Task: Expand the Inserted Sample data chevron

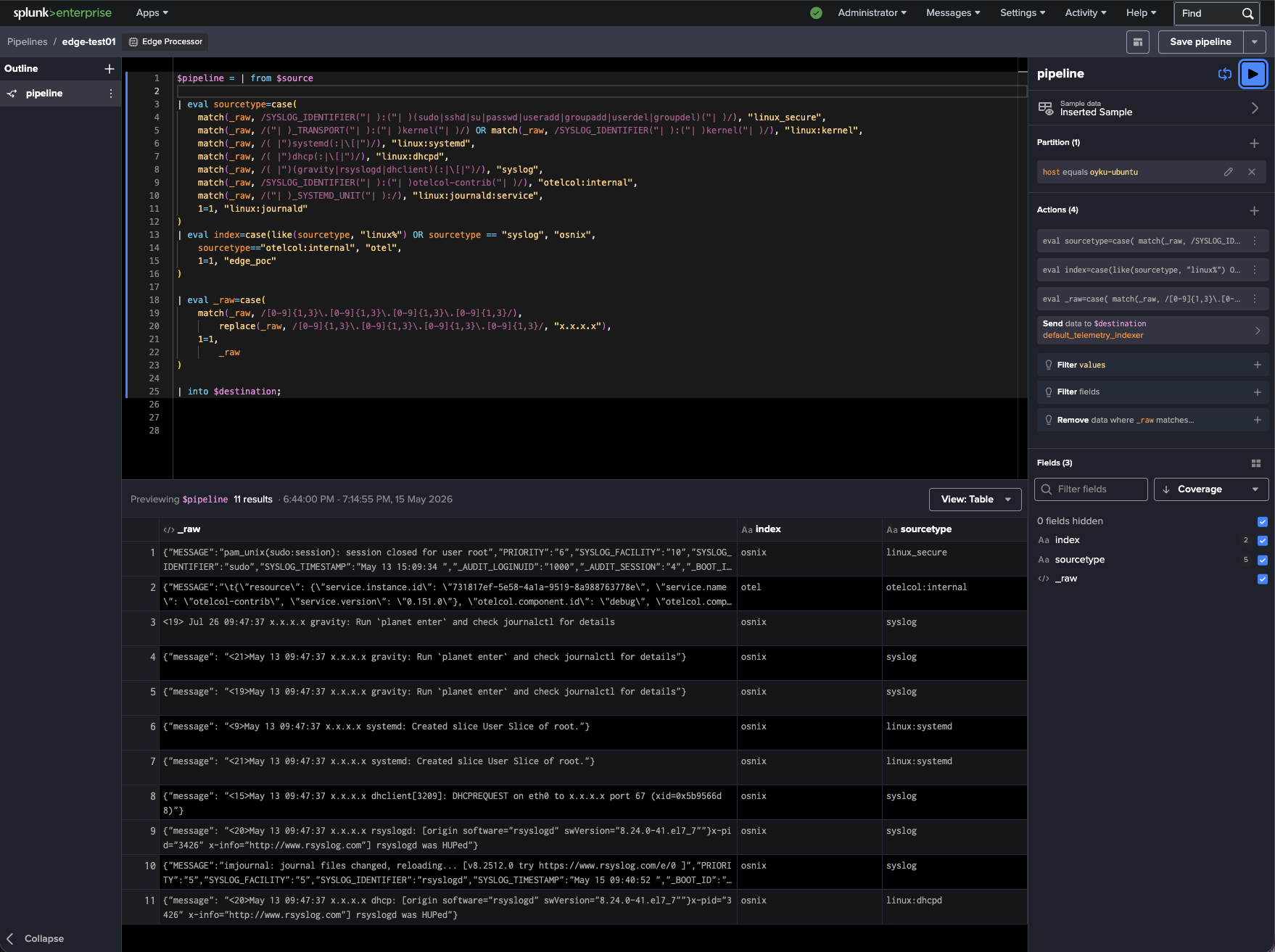Action: 1255,108
